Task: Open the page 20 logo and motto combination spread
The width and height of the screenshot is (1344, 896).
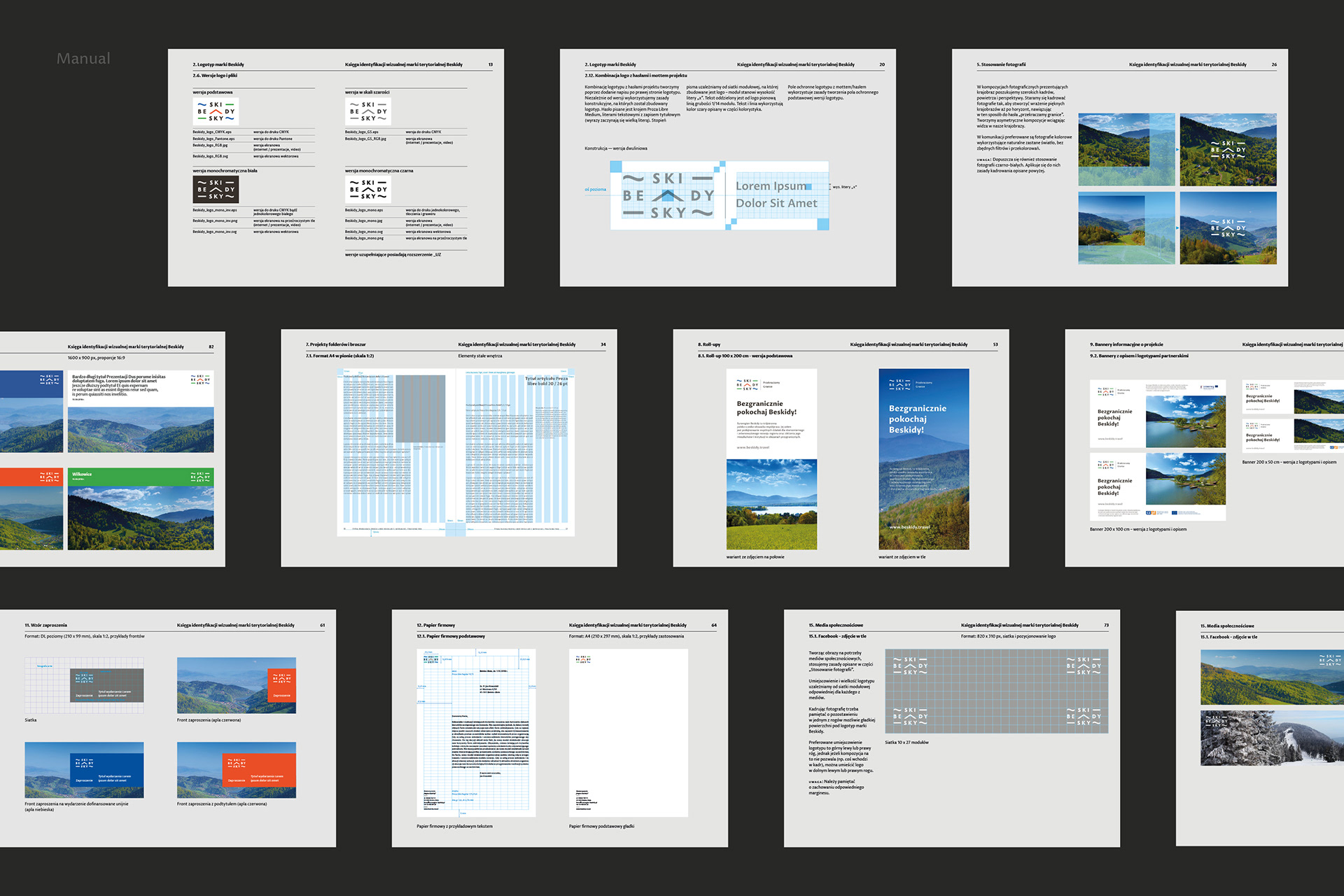Action: click(x=728, y=167)
